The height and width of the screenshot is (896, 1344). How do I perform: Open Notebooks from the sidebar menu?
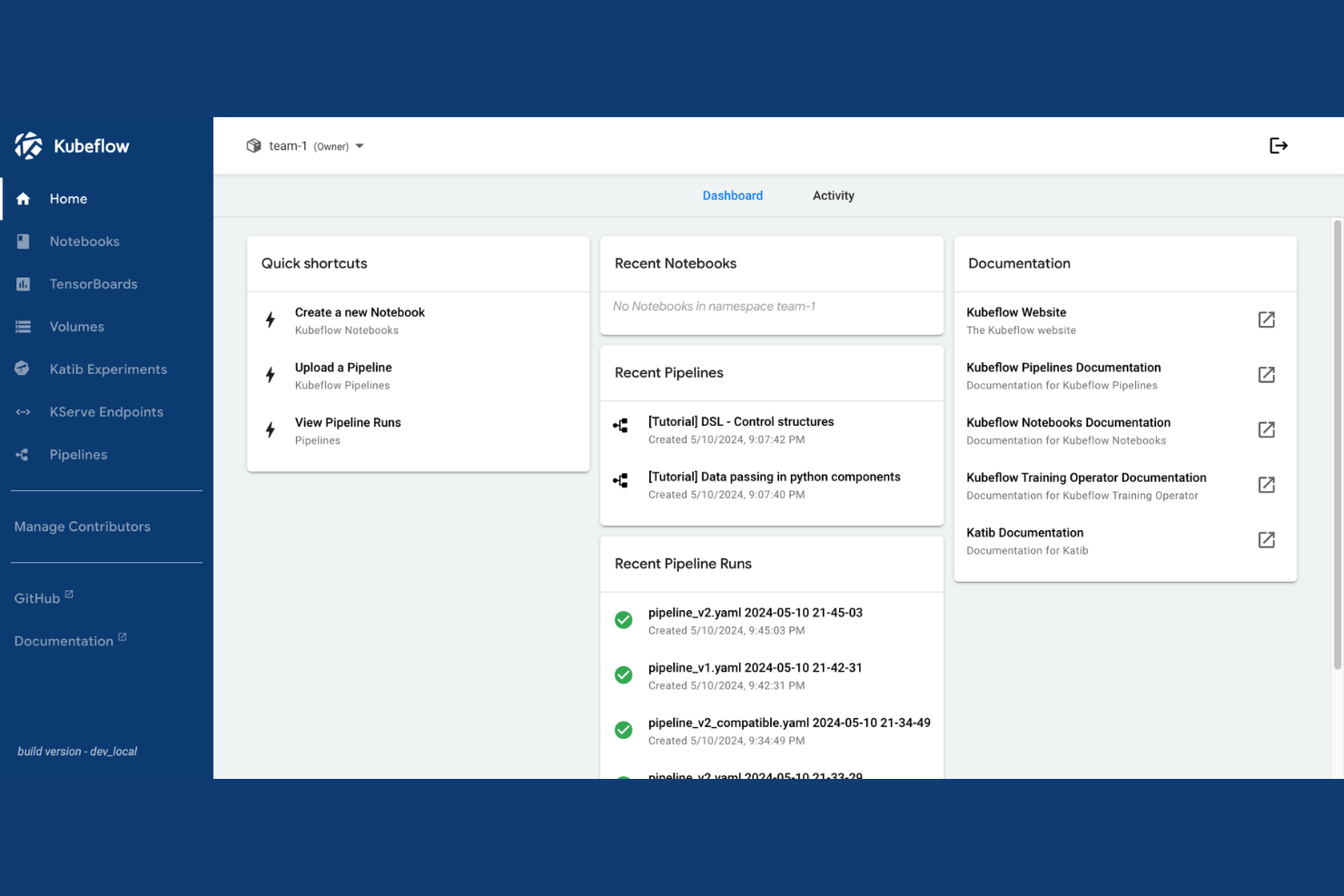pyautogui.click(x=107, y=241)
